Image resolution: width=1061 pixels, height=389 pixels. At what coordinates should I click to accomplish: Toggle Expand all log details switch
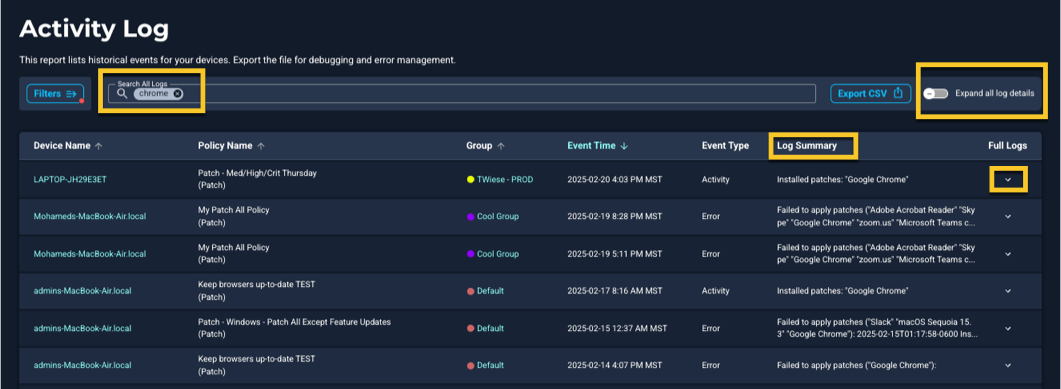pyautogui.click(x=936, y=93)
